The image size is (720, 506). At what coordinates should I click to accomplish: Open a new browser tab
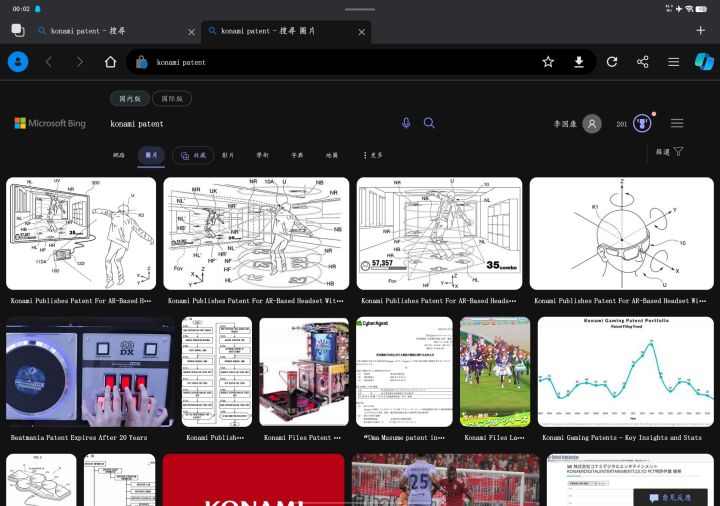700,30
